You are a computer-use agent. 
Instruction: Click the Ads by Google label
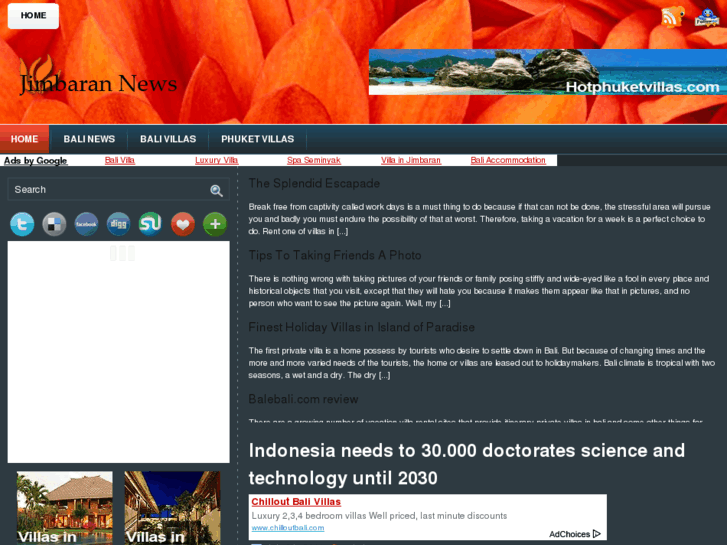[x=36, y=160]
